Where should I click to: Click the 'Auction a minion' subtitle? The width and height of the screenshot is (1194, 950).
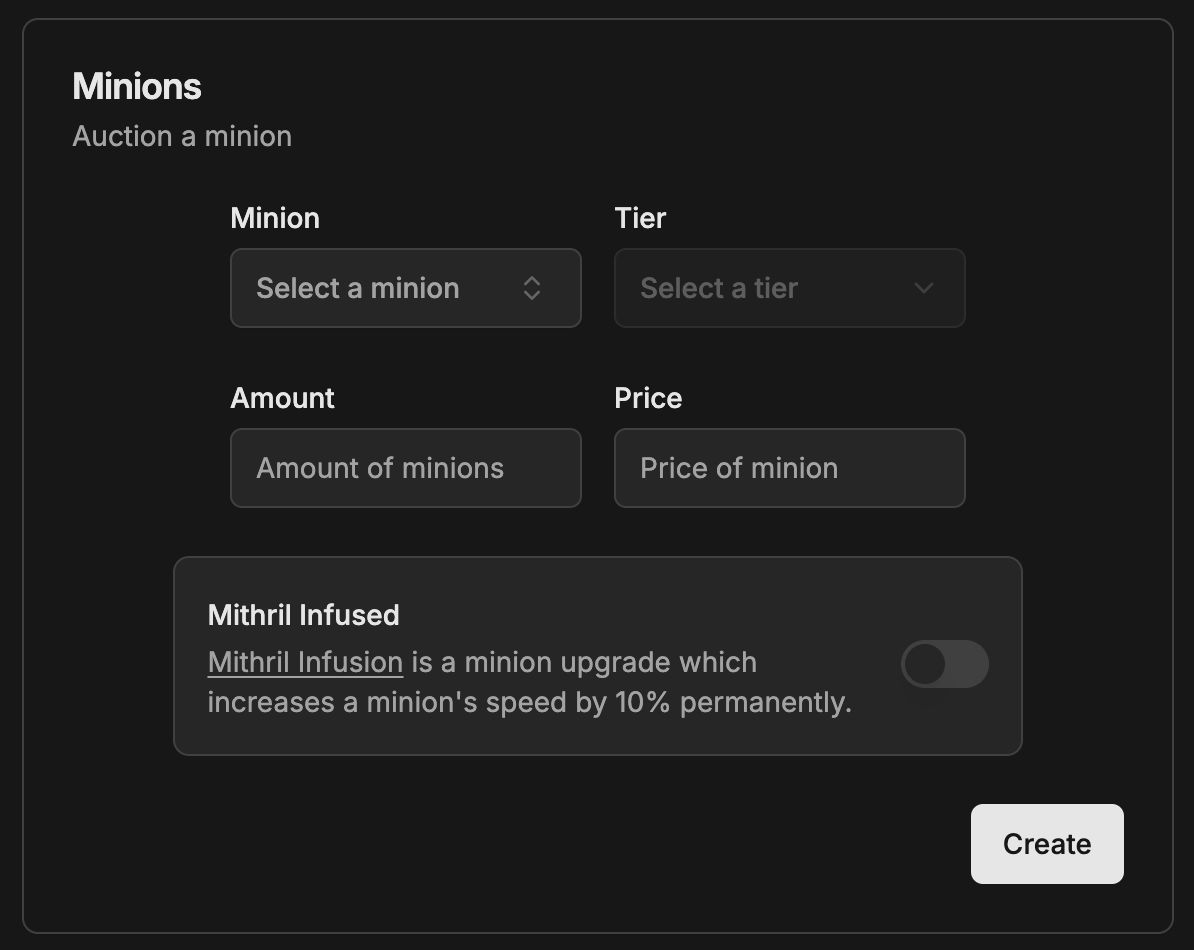[182, 136]
